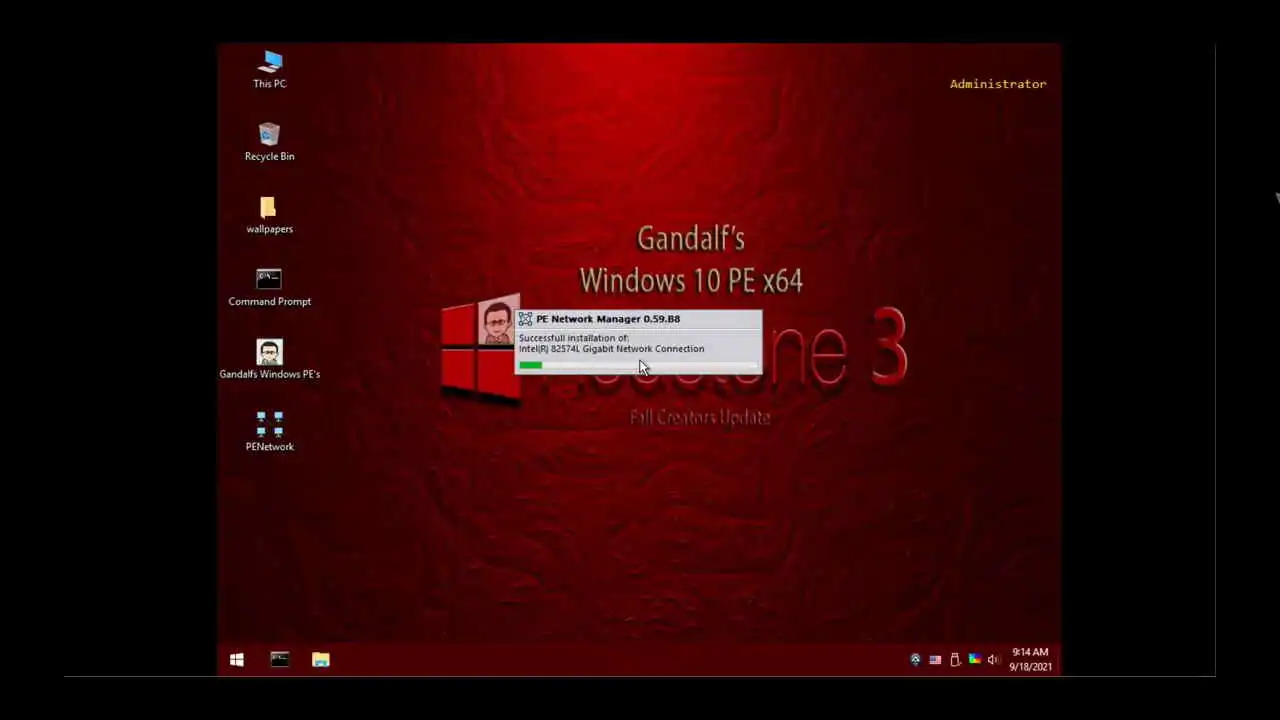This screenshot has height=720, width=1280.
Task: Click the PE Network Manager popup icon
Action: 525,319
